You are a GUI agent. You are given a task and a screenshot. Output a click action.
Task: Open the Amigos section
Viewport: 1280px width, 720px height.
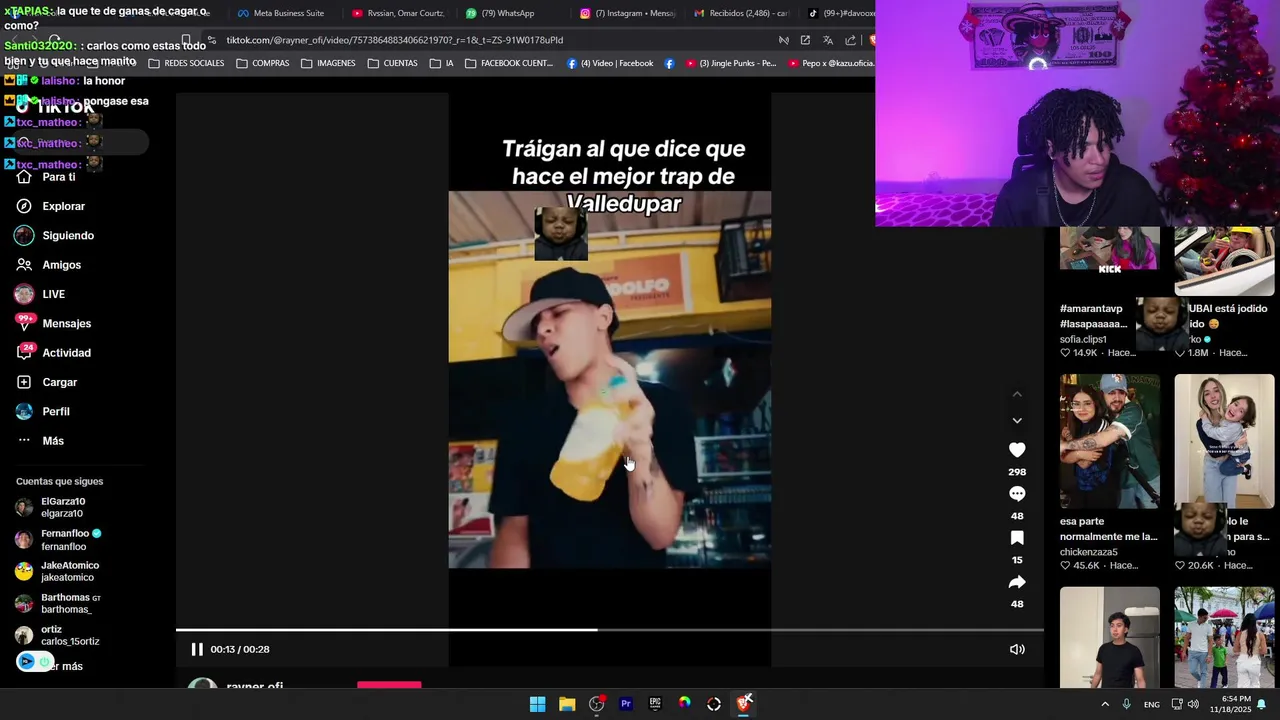48,265
